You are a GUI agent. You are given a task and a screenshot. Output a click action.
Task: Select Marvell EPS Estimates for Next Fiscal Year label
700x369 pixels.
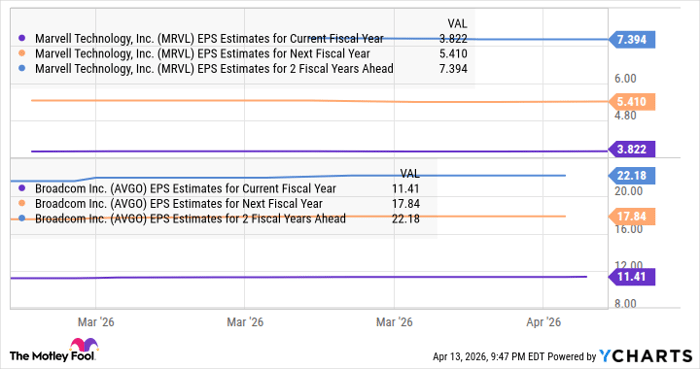click(x=203, y=54)
